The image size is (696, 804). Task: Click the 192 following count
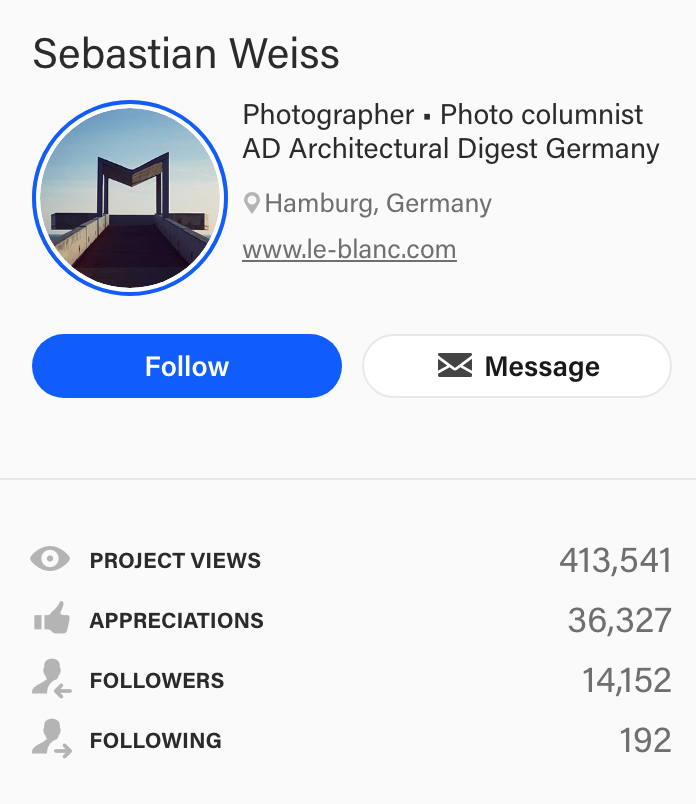coord(645,740)
